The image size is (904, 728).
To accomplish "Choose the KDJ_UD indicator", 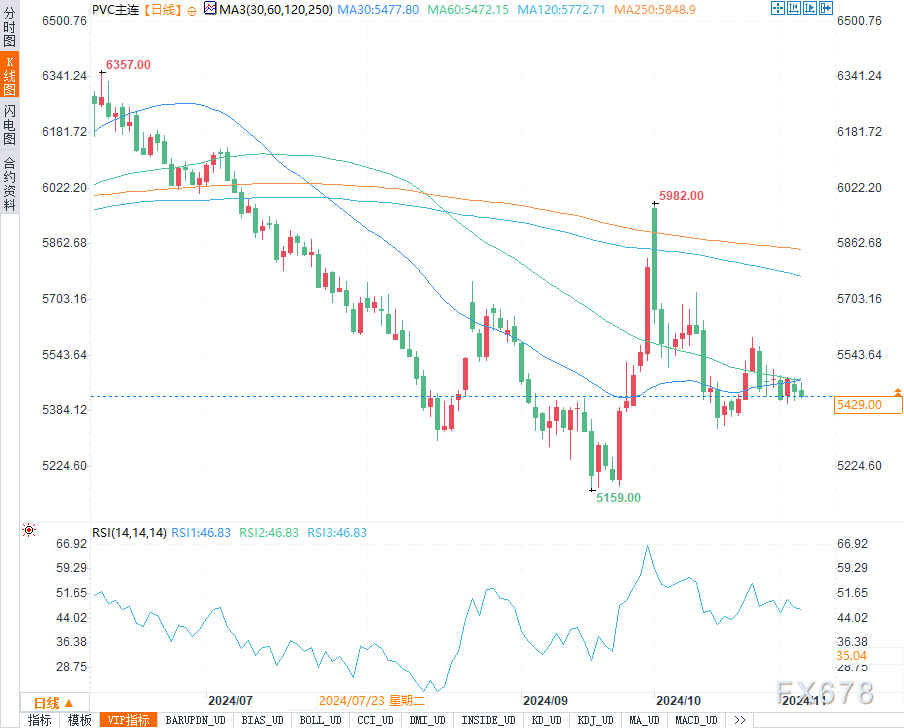I will pyautogui.click(x=595, y=720).
